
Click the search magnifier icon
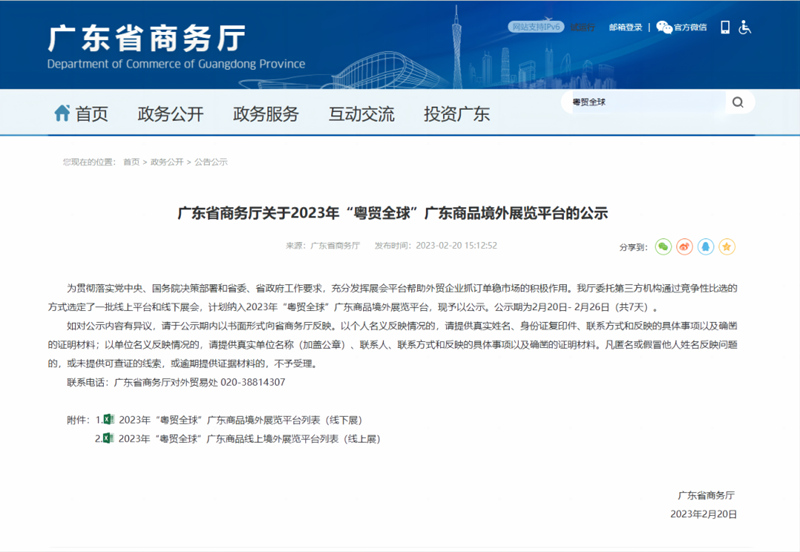(737, 102)
